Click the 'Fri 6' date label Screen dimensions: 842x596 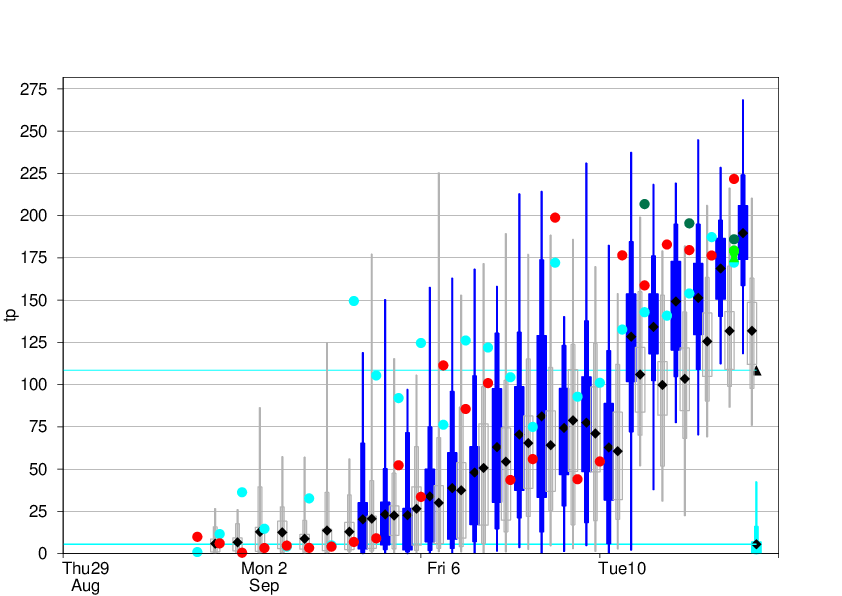coord(444,568)
